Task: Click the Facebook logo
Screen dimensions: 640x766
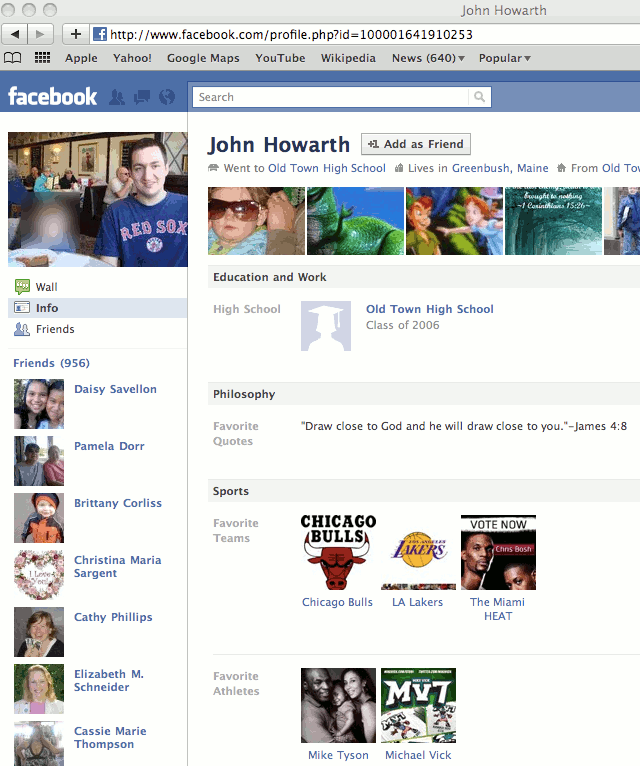Action: pyautogui.click(x=53, y=97)
